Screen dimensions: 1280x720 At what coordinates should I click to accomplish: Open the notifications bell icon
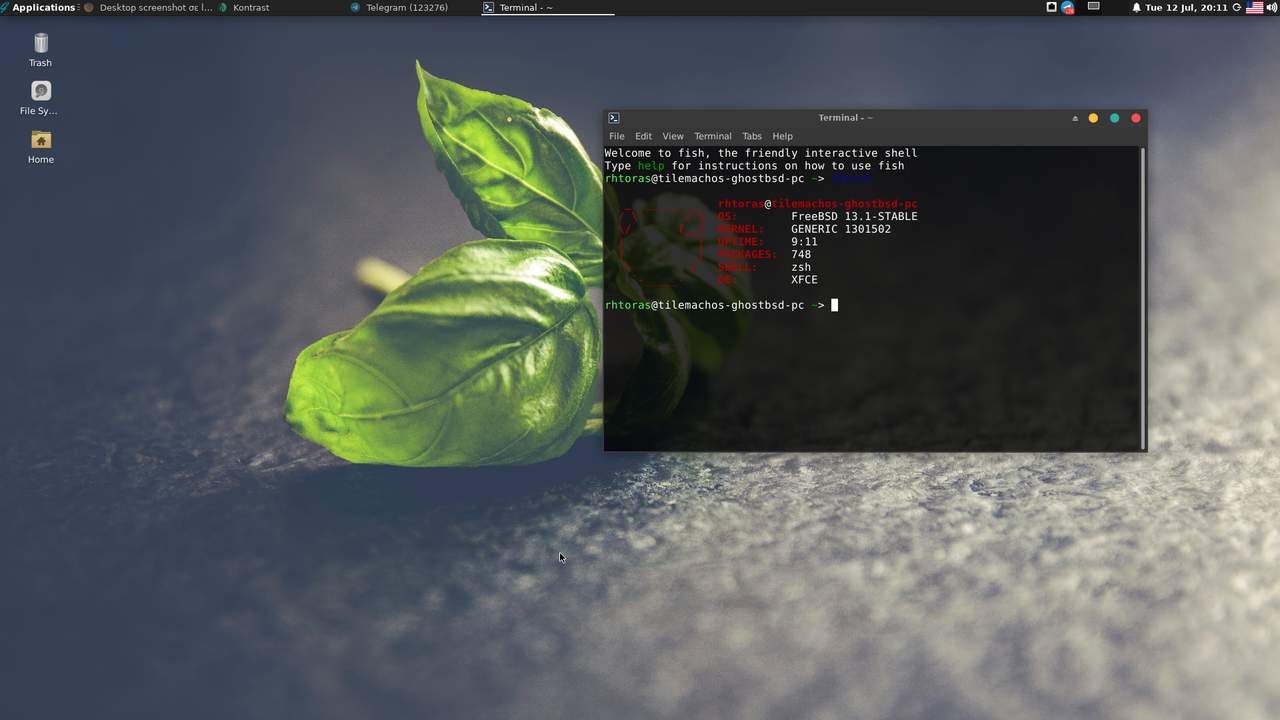tap(1136, 7)
